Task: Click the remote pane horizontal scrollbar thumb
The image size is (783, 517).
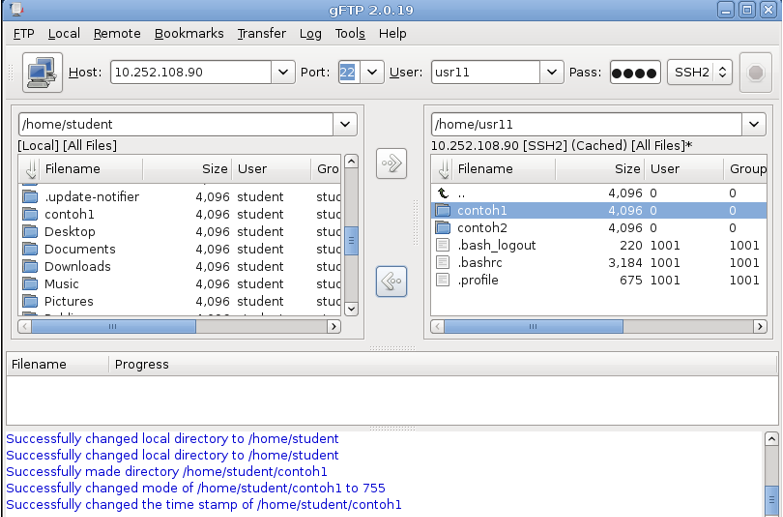Action: tap(533, 327)
